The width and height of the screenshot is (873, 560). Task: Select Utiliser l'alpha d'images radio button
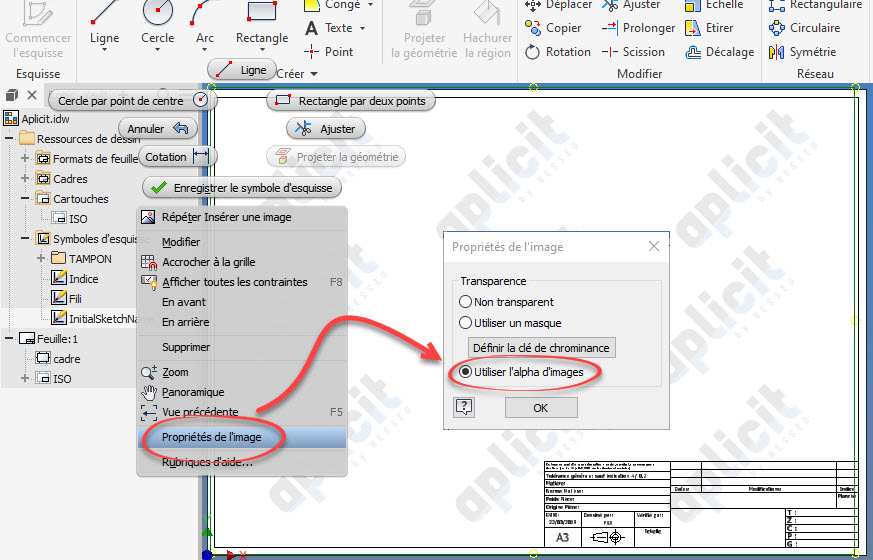click(x=465, y=372)
